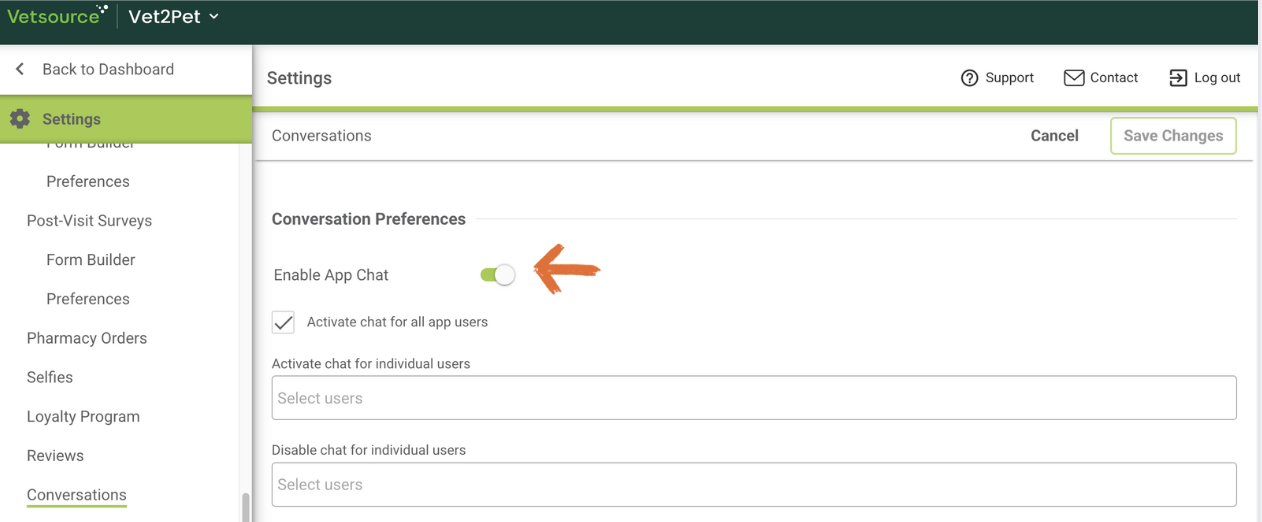Open Post-Visit Surveys section

89,220
